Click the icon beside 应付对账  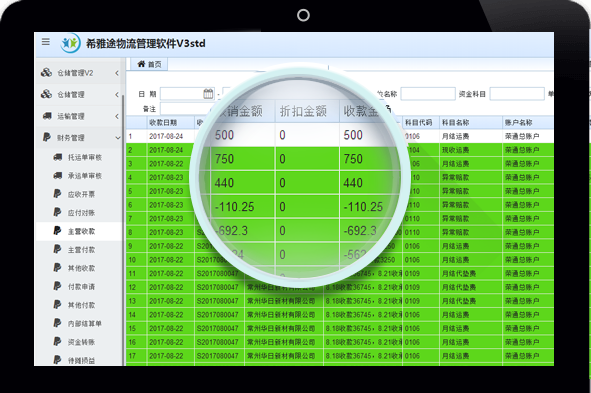pos(57,212)
